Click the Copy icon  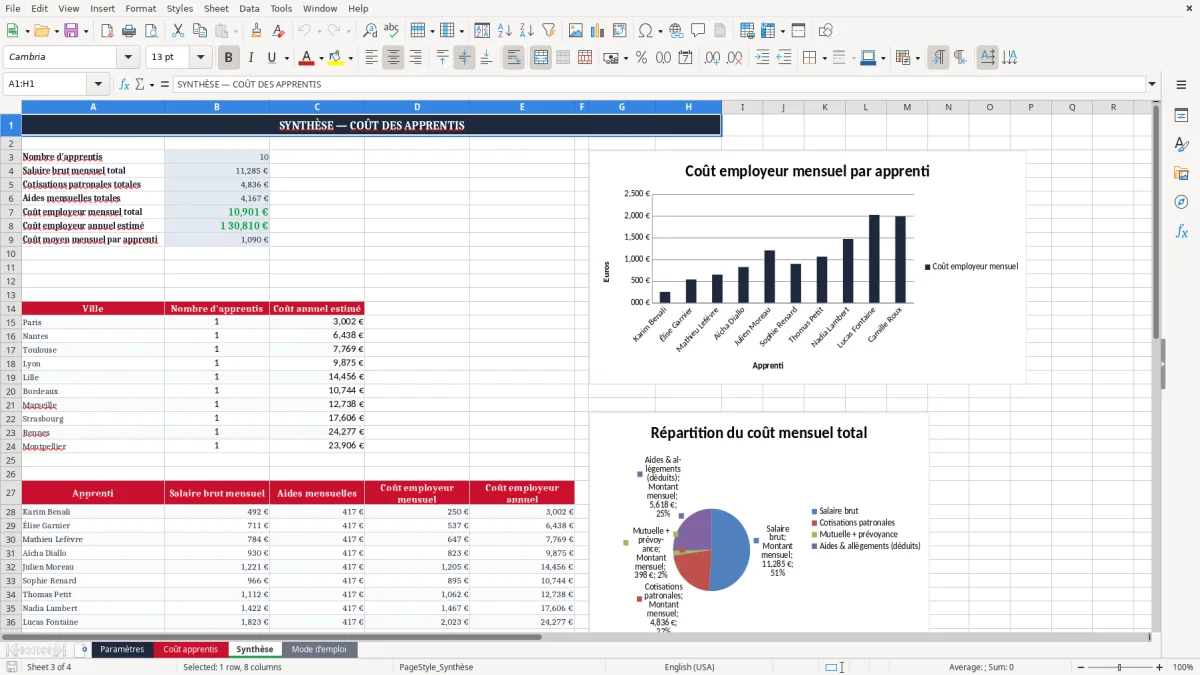(199, 31)
